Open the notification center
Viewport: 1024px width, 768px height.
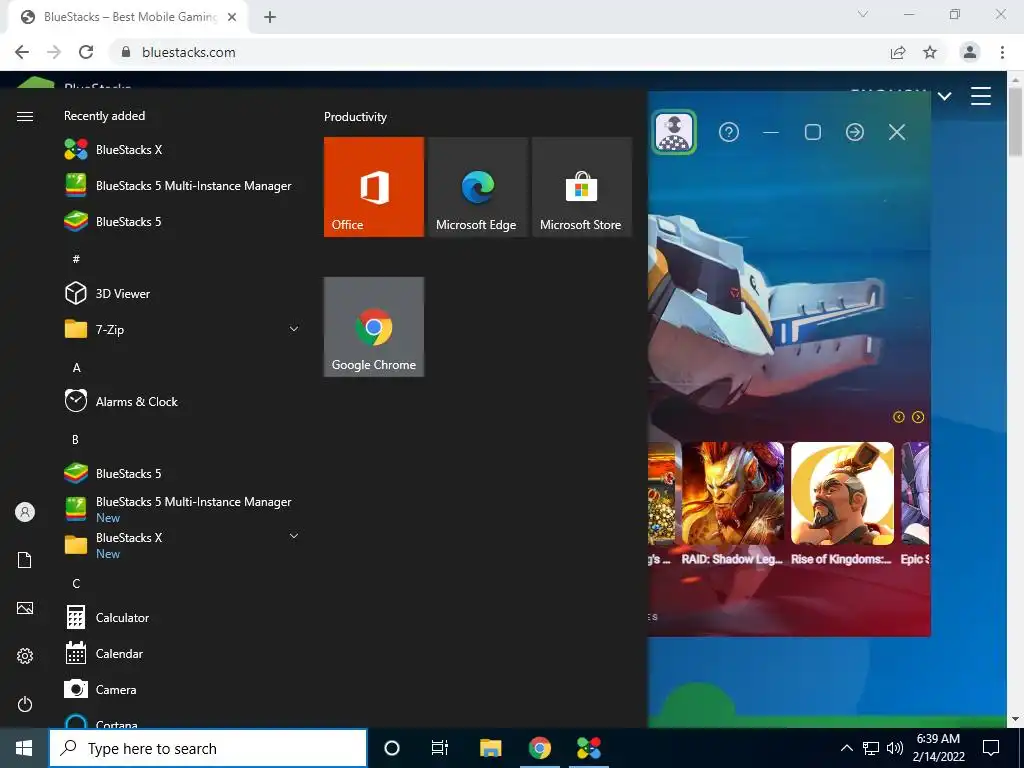[x=991, y=748]
